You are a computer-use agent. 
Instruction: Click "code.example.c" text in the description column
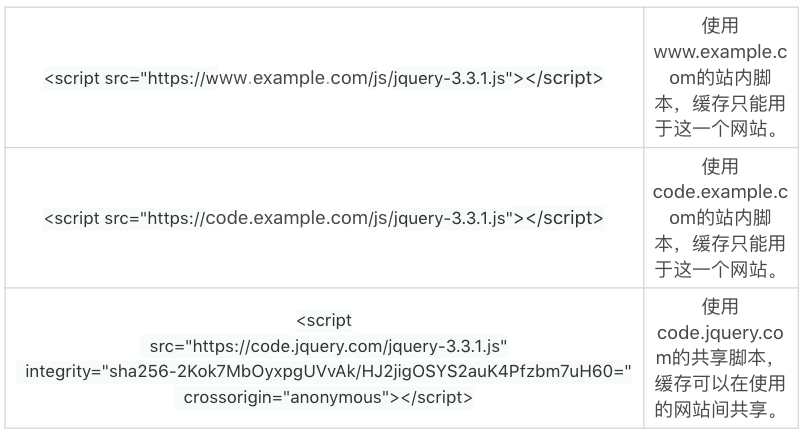719,191
